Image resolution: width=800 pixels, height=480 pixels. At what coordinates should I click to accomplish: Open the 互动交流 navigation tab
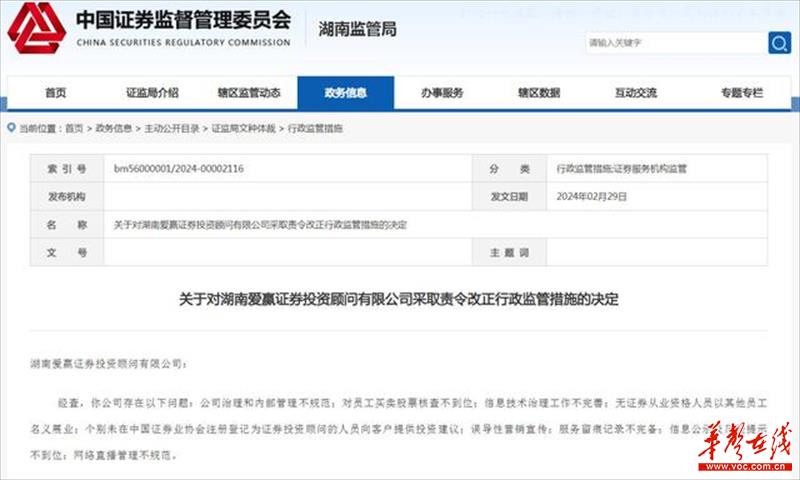pos(636,93)
